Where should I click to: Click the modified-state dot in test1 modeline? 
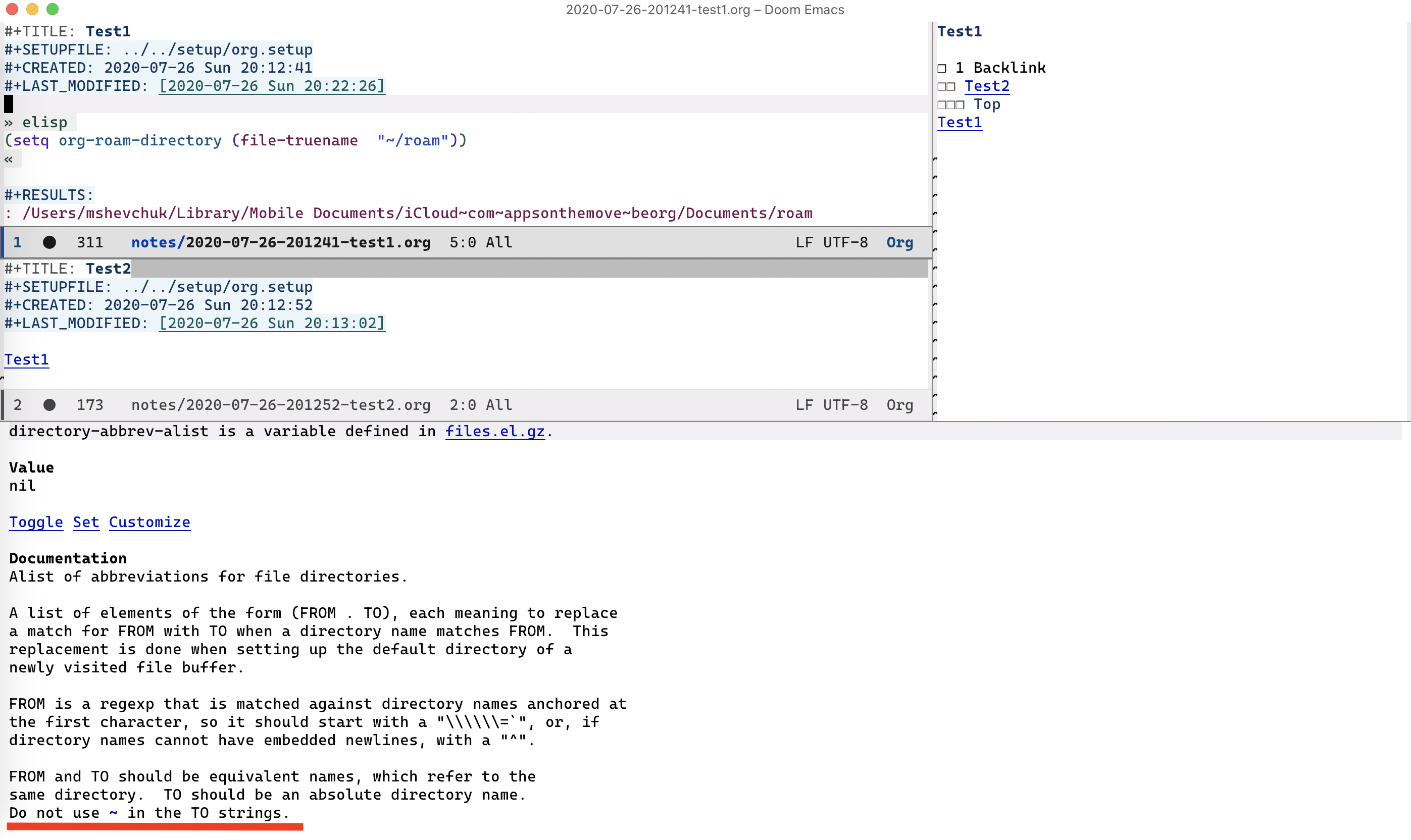tap(49, 243)
